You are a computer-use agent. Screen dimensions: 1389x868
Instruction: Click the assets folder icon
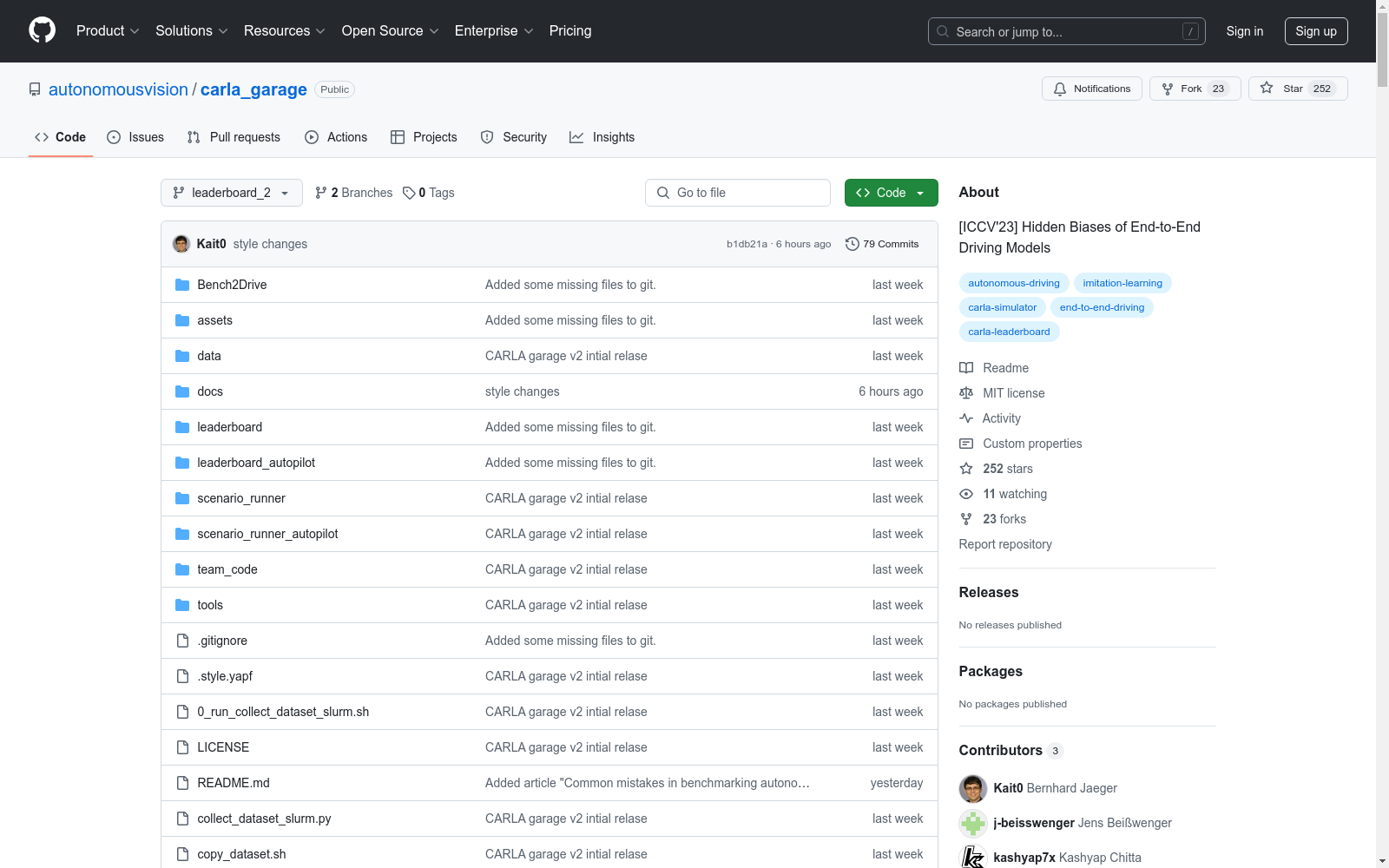(x=182, y=320)
